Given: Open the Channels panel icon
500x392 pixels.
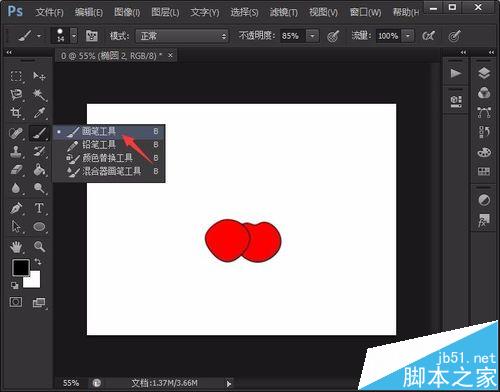Looking at the screenshot, I should point(484,93).
